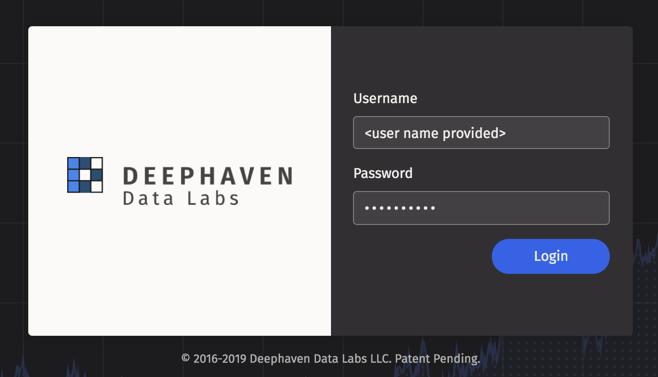The height and width of the screenshot is (377, 658).
Task: Click the top-right white square of logo
Action: point(97,163)
